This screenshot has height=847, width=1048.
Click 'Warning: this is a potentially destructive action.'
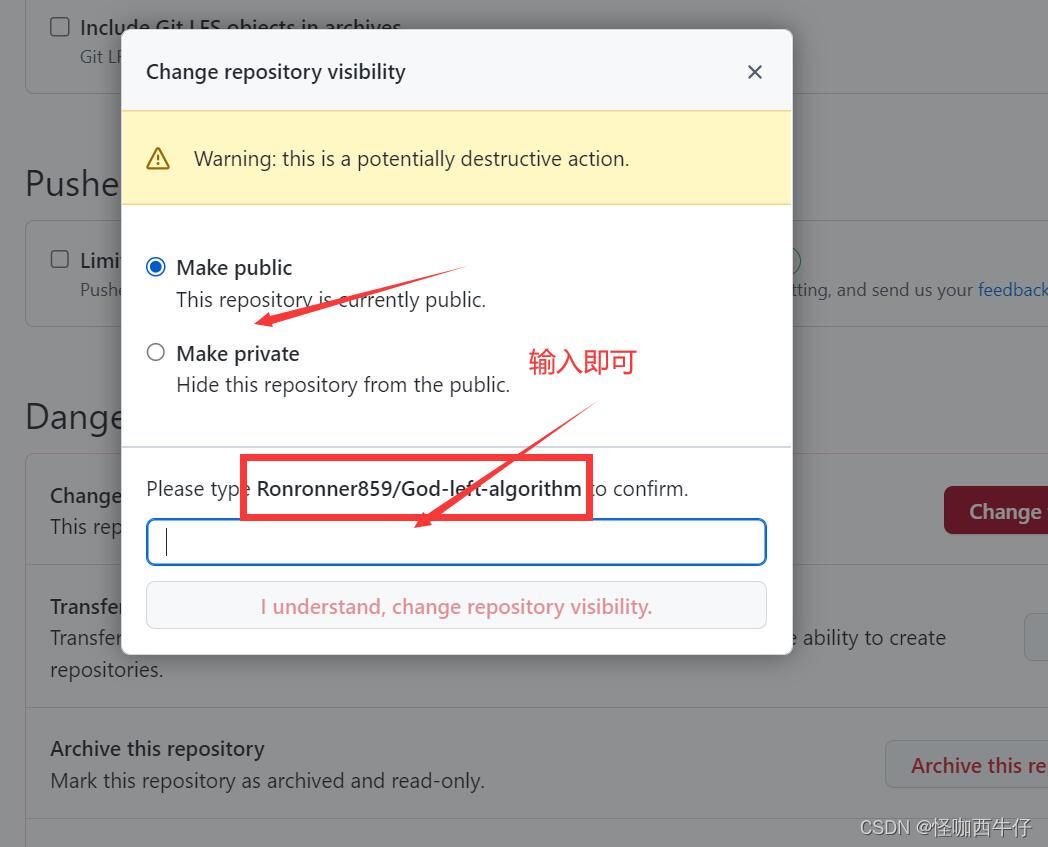coord(412,159)
